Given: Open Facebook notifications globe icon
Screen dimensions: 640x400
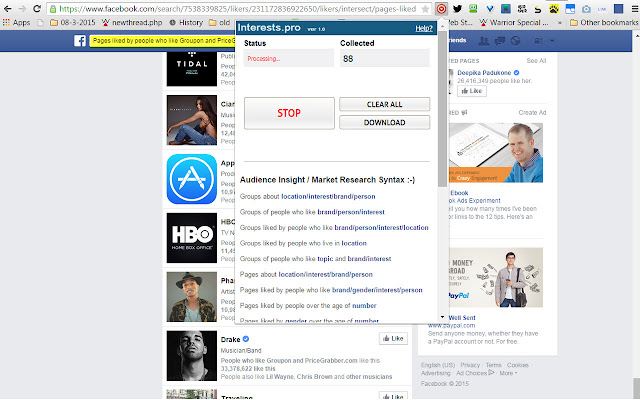Looking at the screenshot, I should tap(516, 40).
